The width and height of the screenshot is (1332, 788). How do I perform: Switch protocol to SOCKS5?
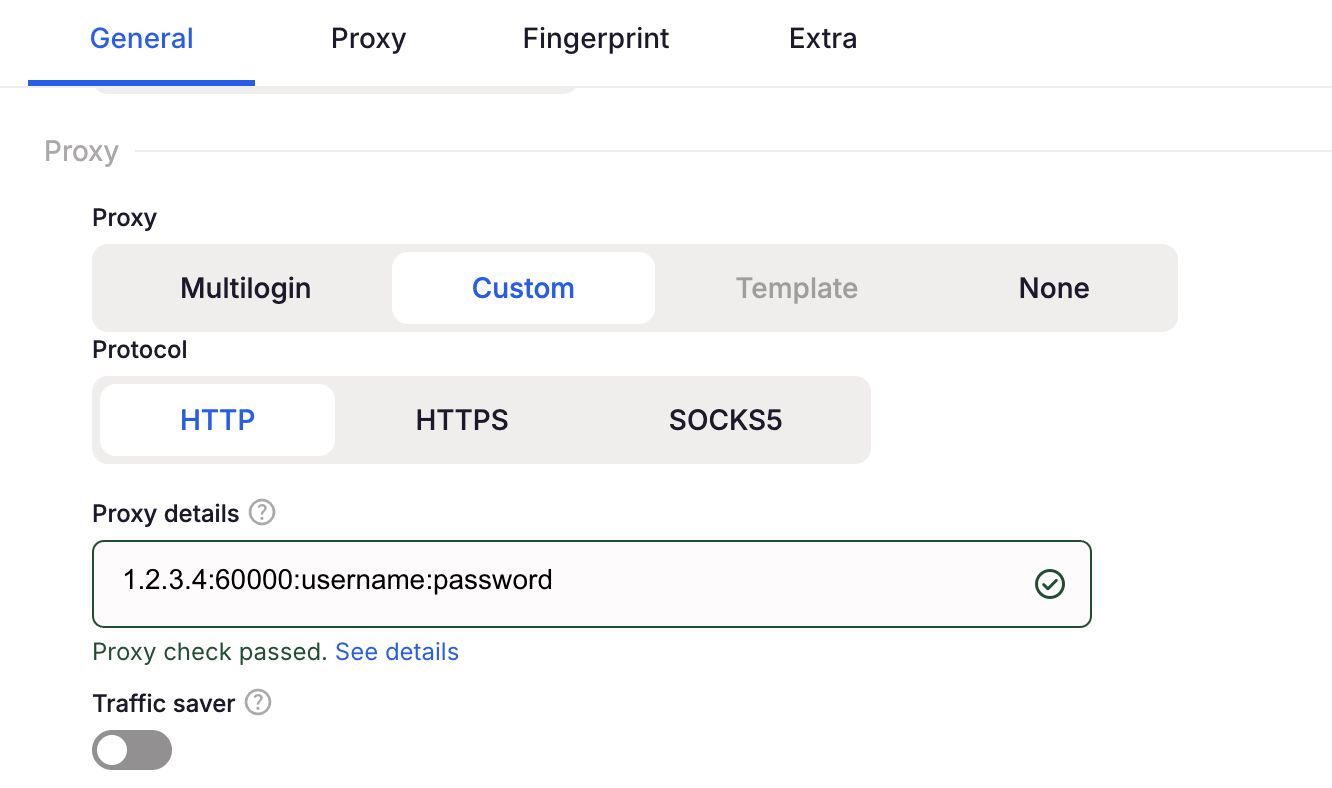pyautogui.click(x=725, y=420)
